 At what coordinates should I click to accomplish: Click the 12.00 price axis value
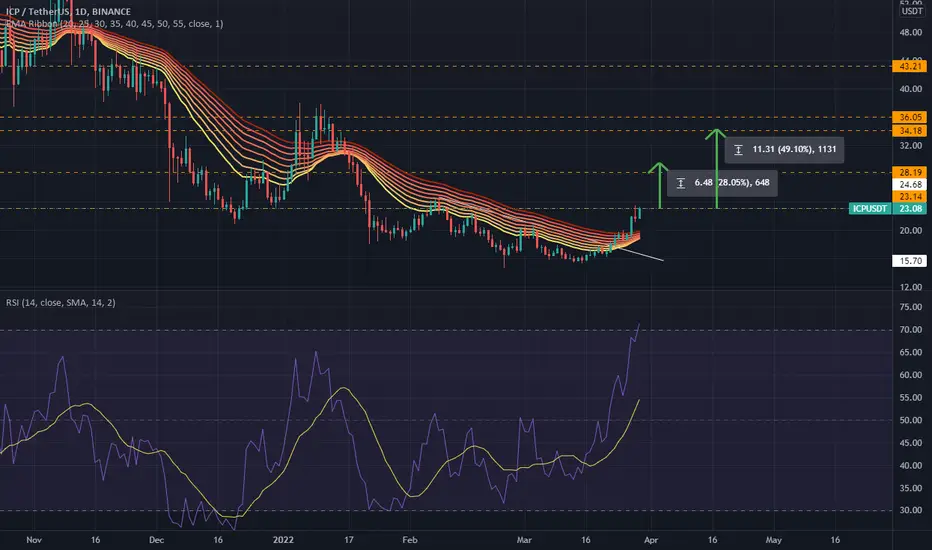(x=911, y=287)
